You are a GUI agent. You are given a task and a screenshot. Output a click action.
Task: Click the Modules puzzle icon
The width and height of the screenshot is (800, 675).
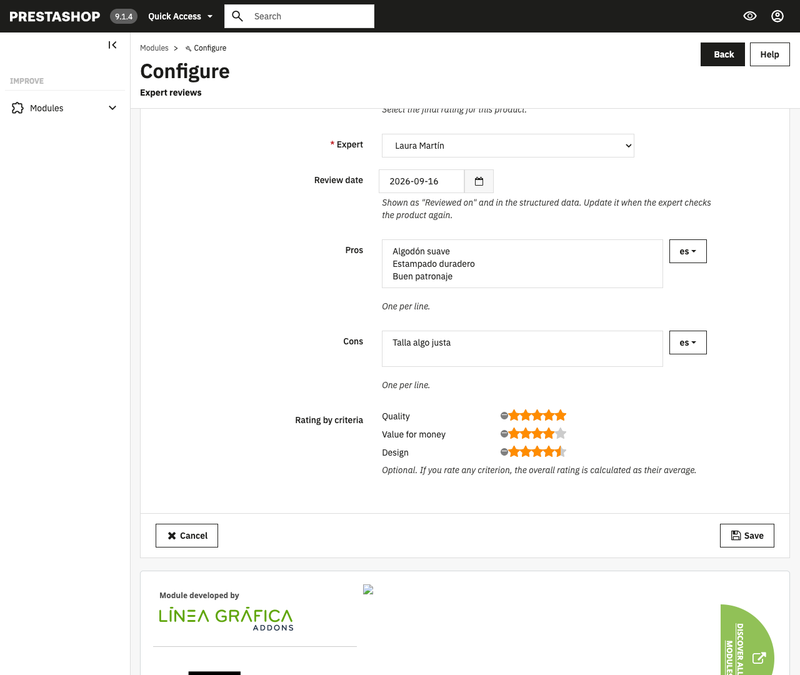(x=17, y=108)
